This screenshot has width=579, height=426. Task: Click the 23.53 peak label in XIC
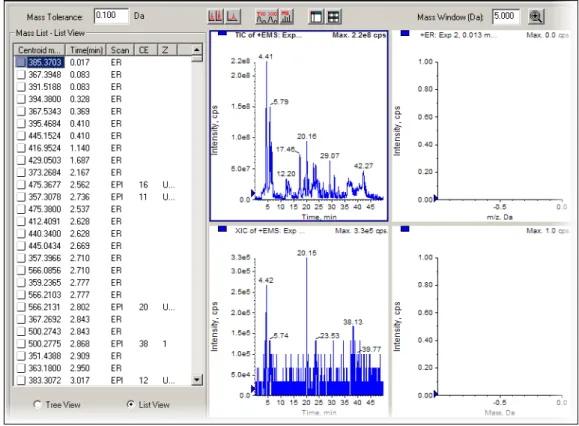click(x=329, y=336)
